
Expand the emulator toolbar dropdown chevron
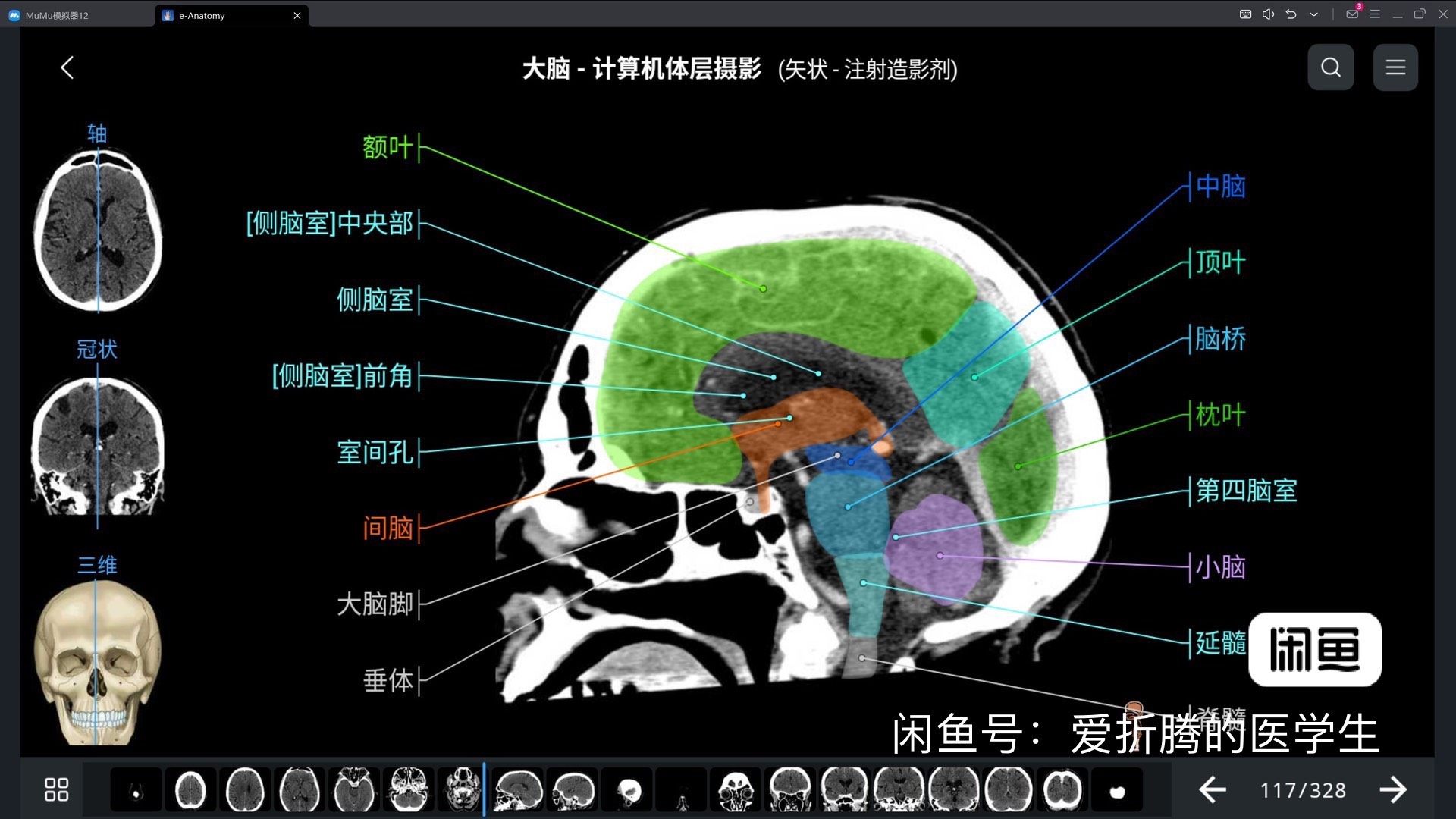click(x=1314, y=14)
